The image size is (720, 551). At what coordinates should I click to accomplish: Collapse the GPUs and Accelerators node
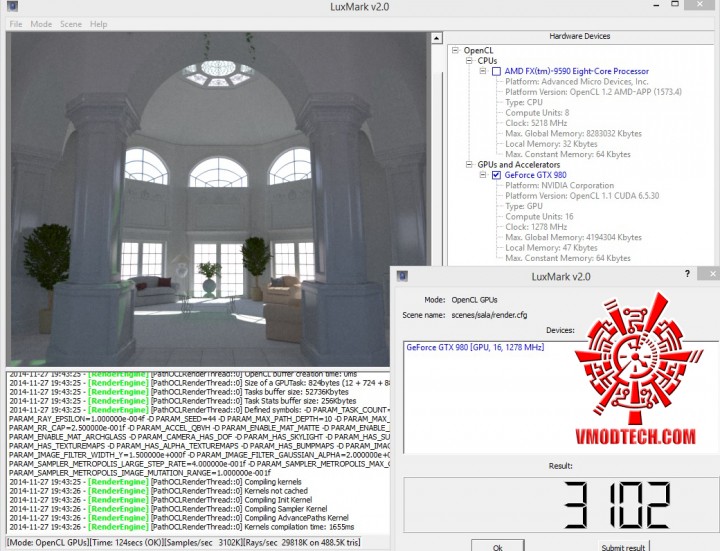pos(469,164)
